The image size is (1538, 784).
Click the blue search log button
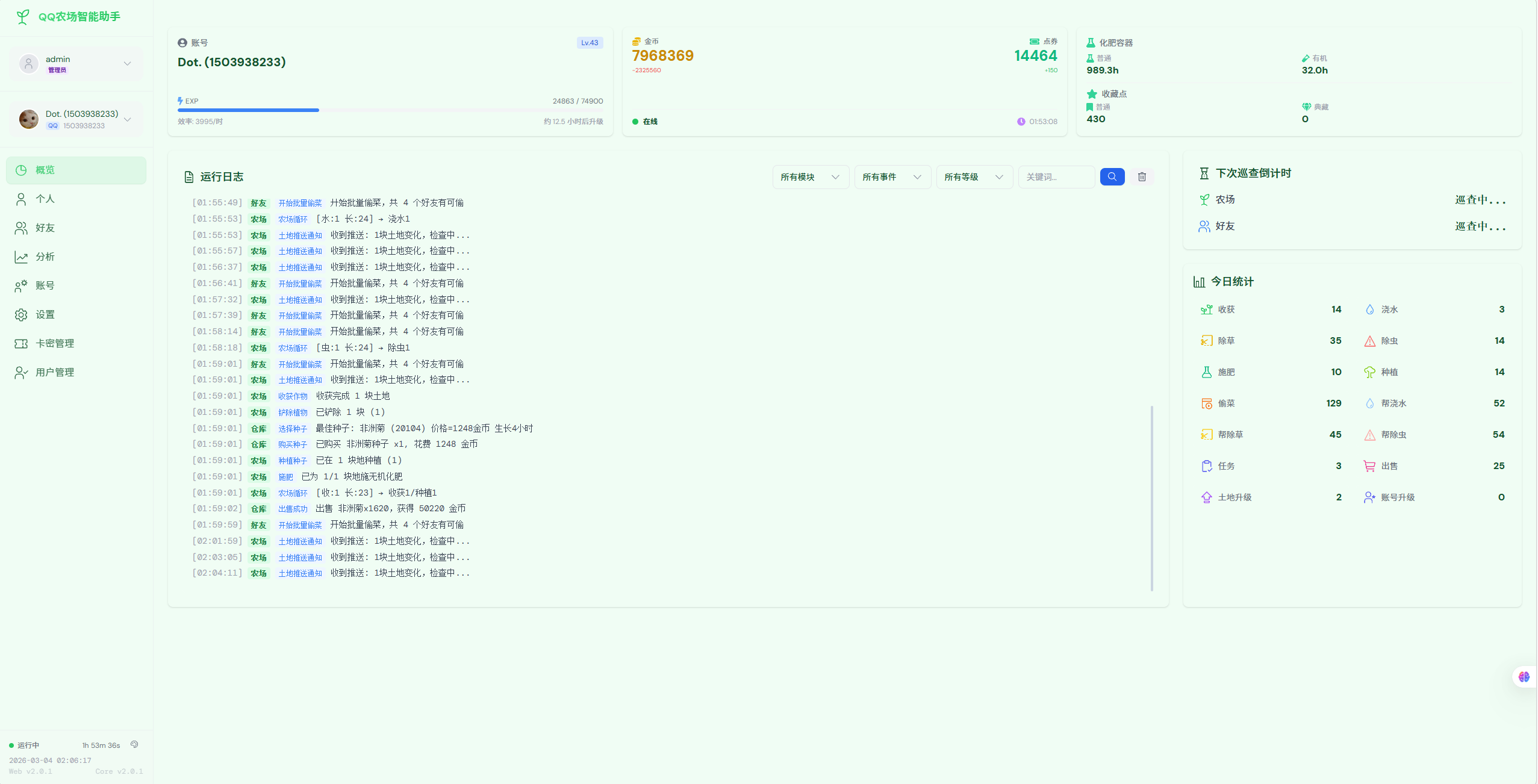pyautogui.click(x=1112, y=176)
